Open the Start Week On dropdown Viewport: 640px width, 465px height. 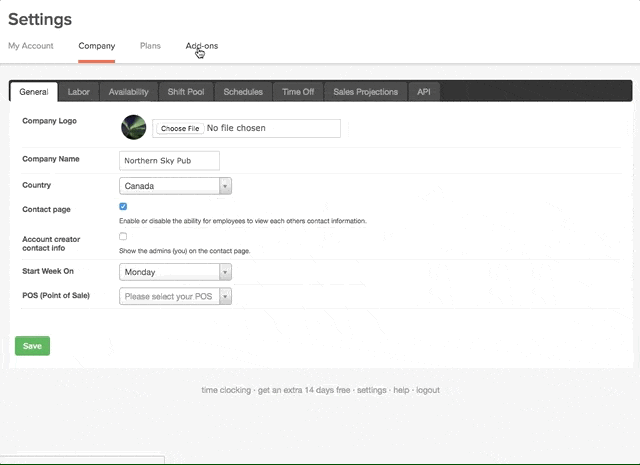tap(176, 272)
